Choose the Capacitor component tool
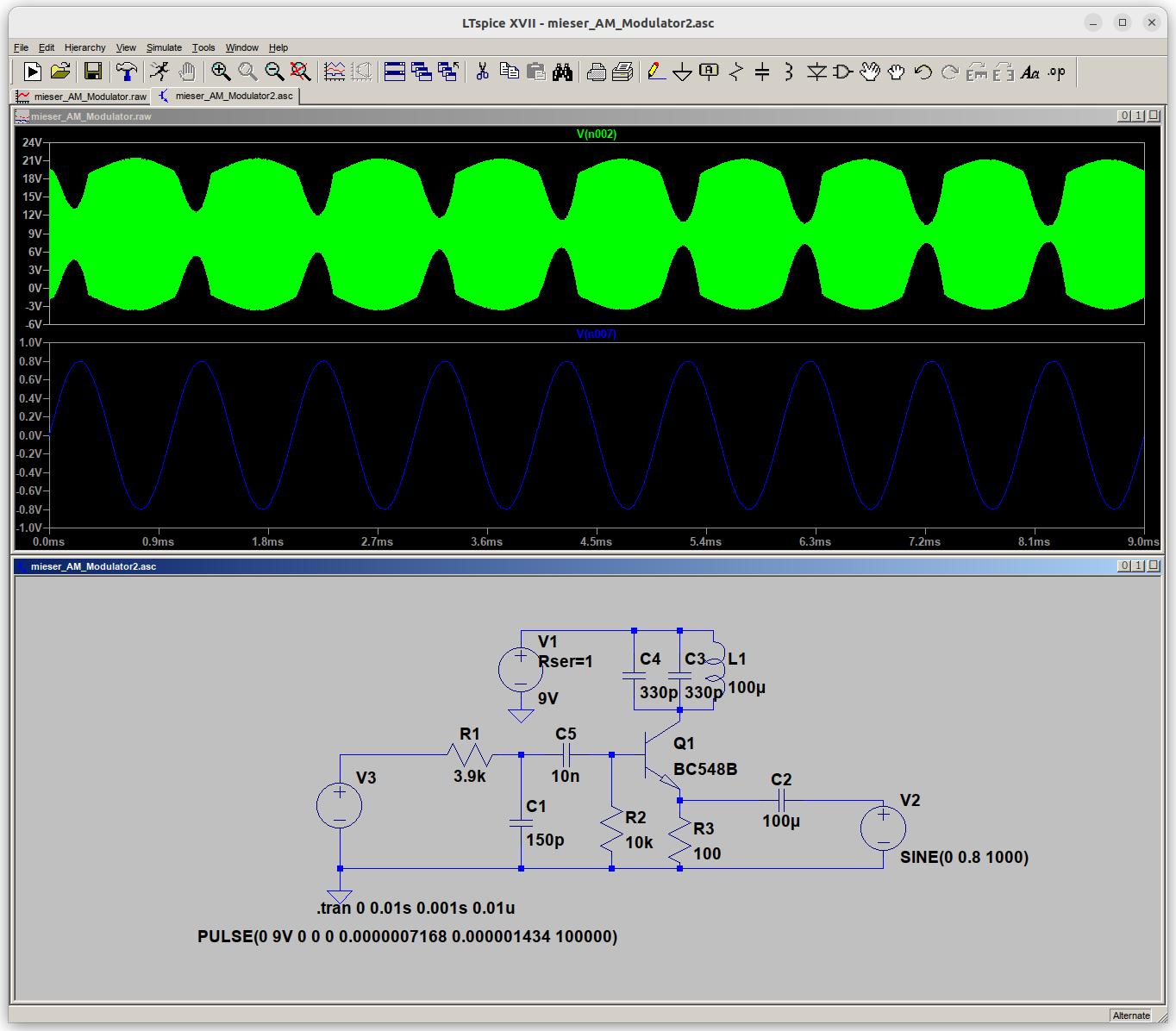Image resolution: width=1176 pixels, height=1031 pixels. pyautogui.click(x=762, y=72)
